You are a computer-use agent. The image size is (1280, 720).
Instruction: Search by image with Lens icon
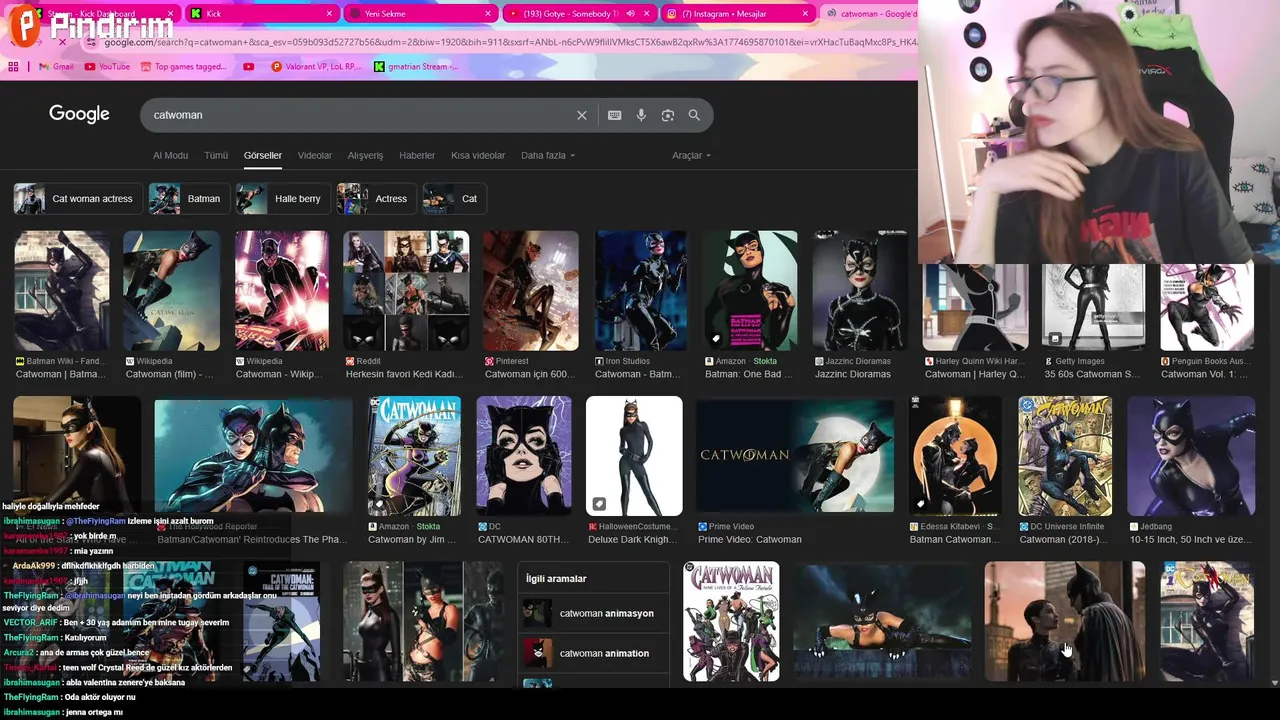coord(668,115)
